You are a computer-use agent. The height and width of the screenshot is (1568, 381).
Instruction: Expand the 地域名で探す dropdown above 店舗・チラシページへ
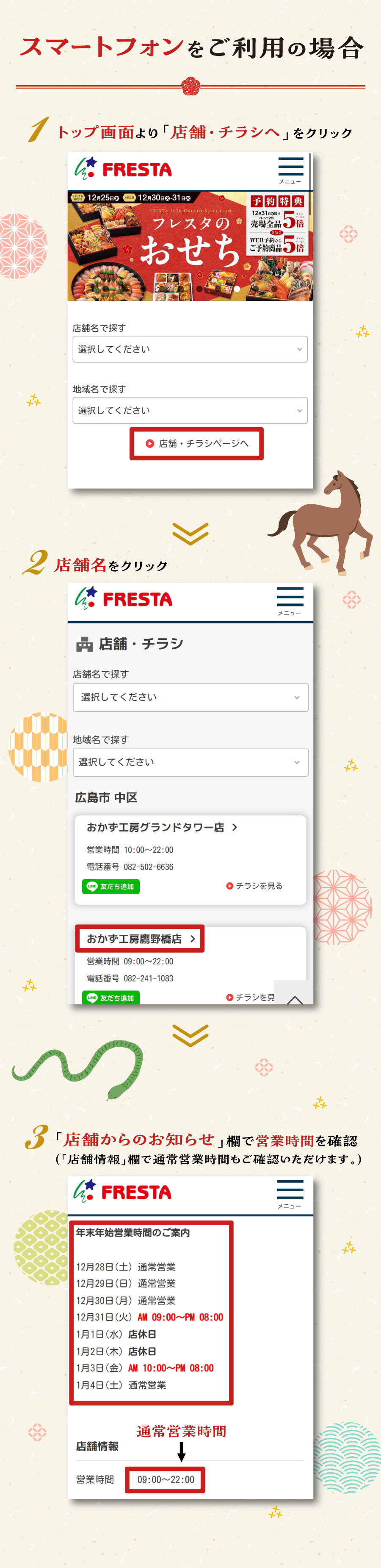[x=190, y=410]
